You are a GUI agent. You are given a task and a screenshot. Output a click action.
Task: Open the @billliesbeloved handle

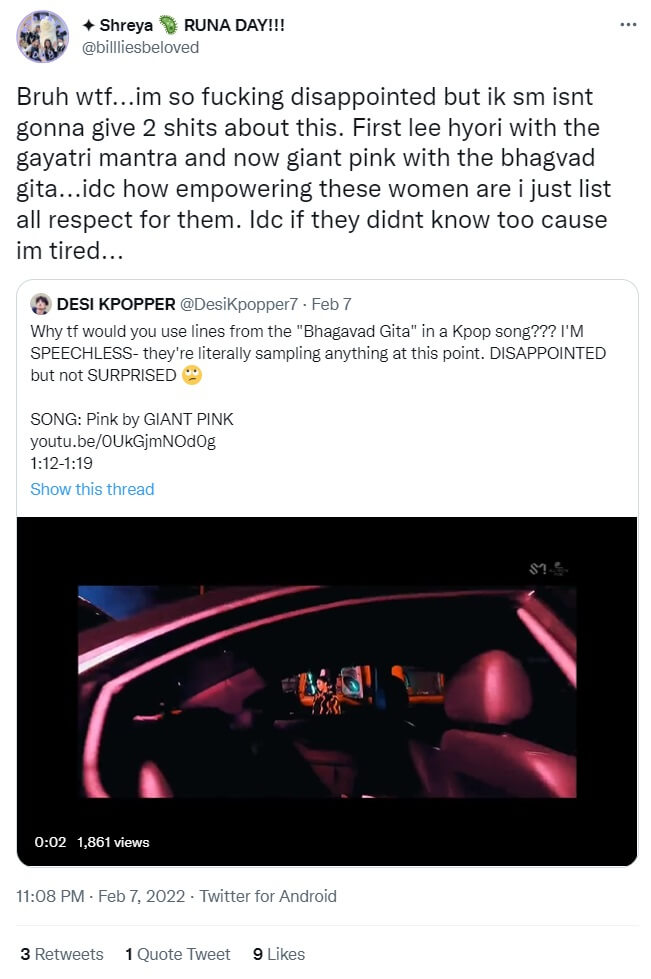(140, 47)
